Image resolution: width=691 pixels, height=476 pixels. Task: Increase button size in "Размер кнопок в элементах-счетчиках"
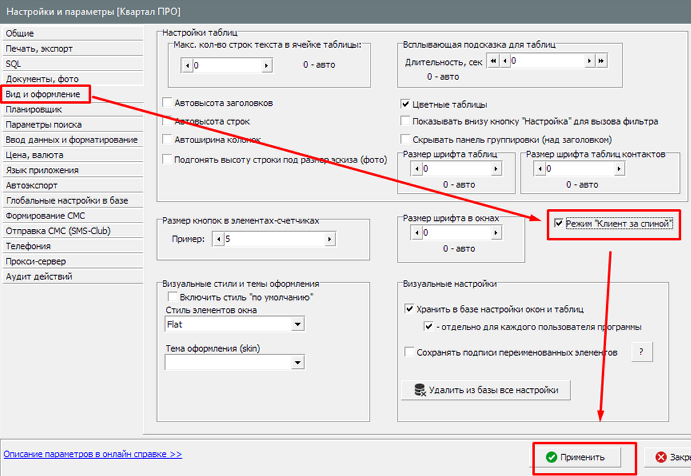point(331,240)
